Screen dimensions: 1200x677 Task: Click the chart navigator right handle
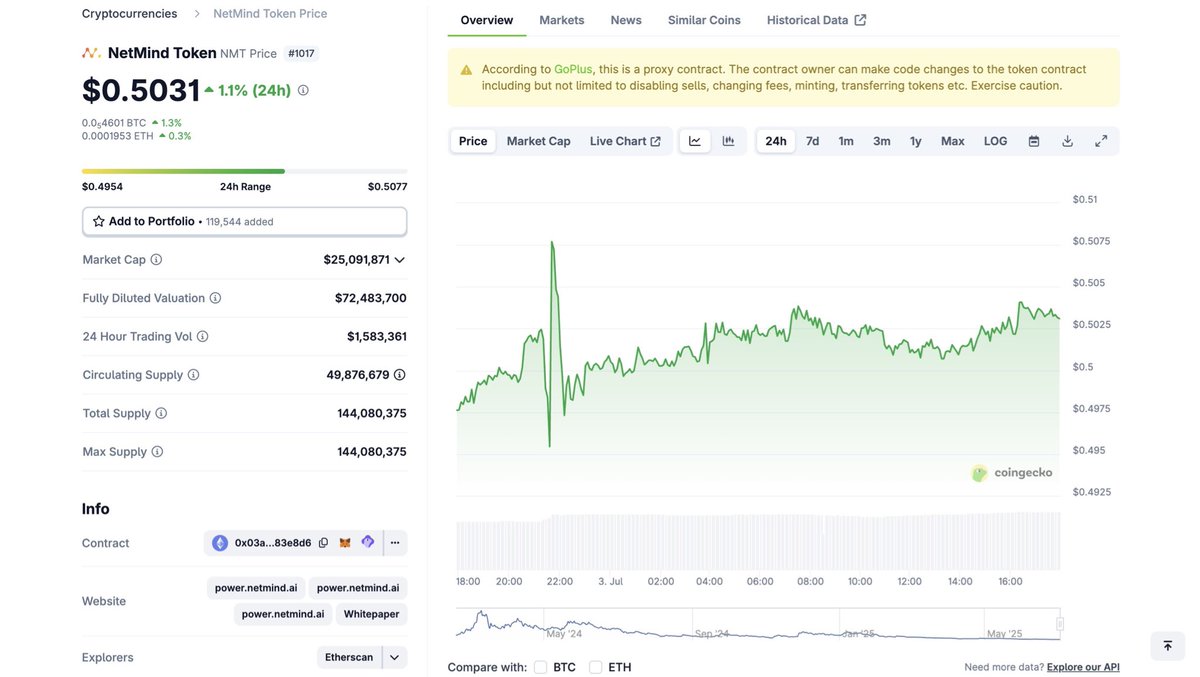(1060, 624)
